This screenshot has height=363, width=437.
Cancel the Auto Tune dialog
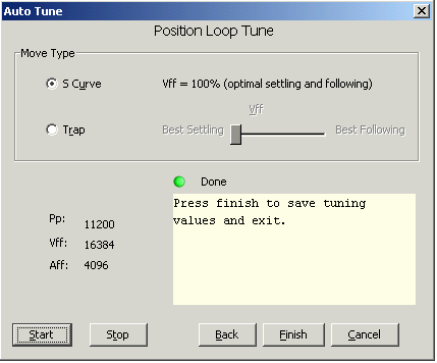tap(365, 334)
